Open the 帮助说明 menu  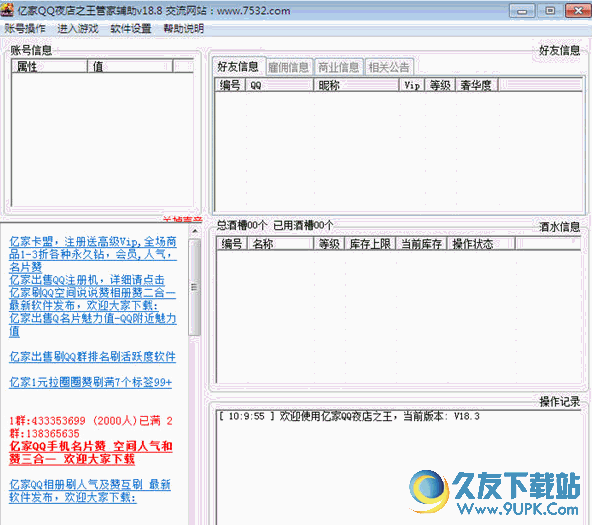tap(184, 29)
